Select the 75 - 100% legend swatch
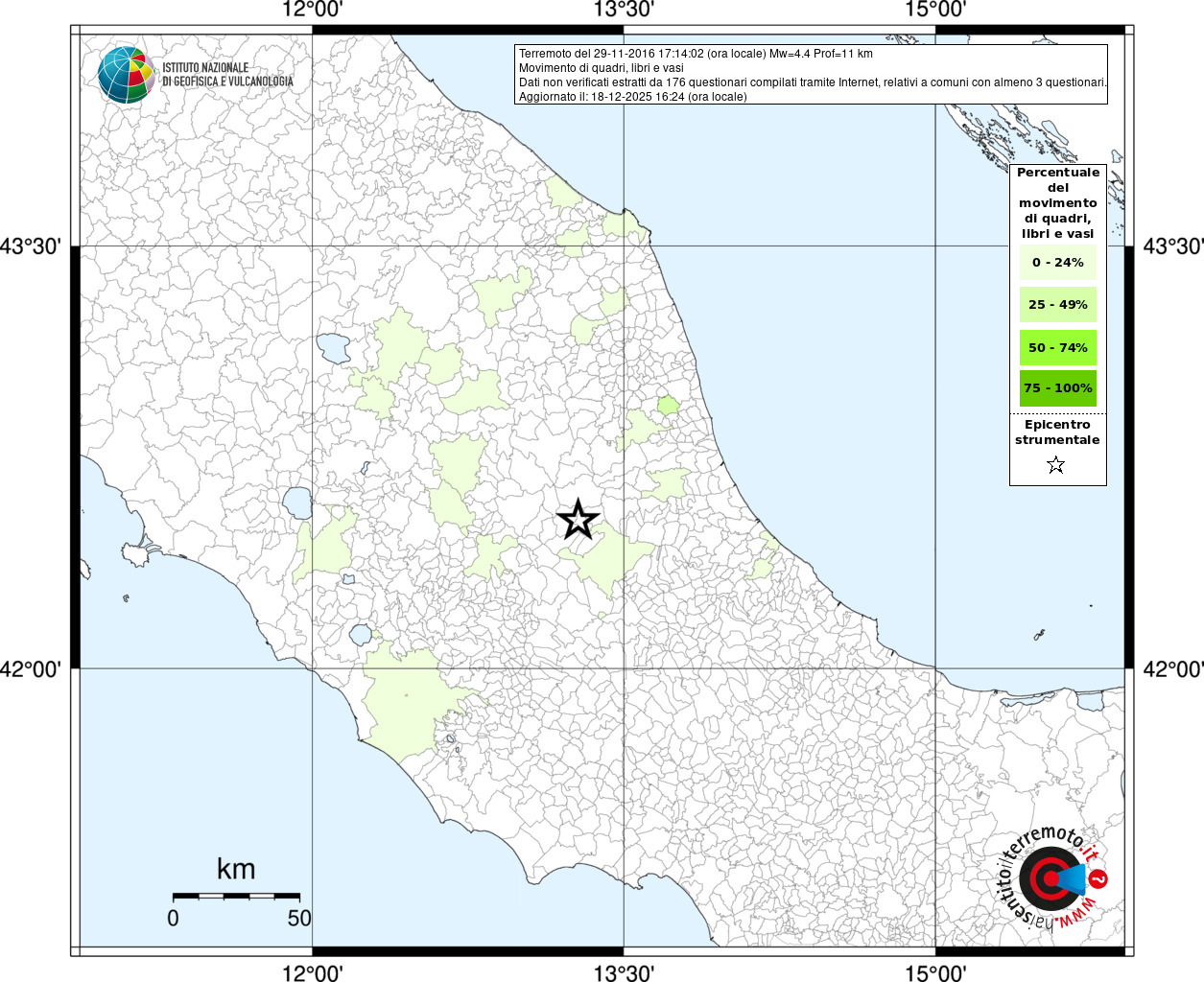 coord(1058,387)
